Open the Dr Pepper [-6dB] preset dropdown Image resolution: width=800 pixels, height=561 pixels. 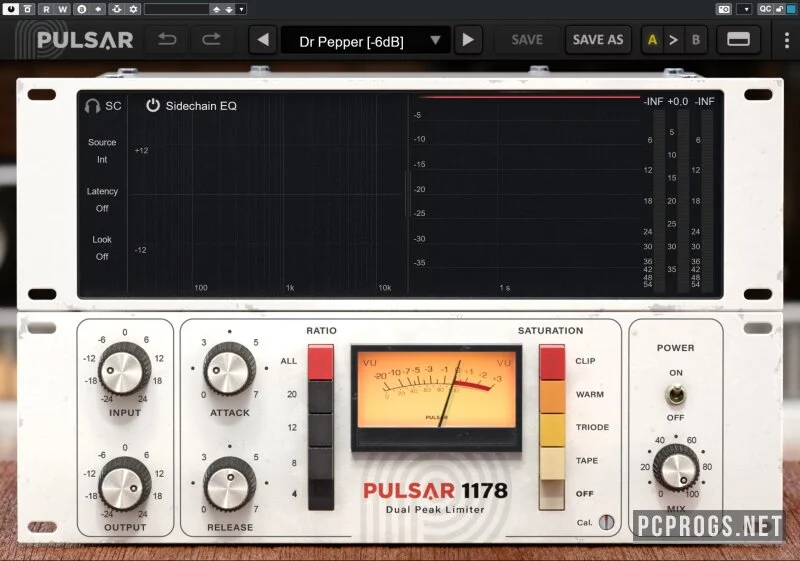(365, 40)
